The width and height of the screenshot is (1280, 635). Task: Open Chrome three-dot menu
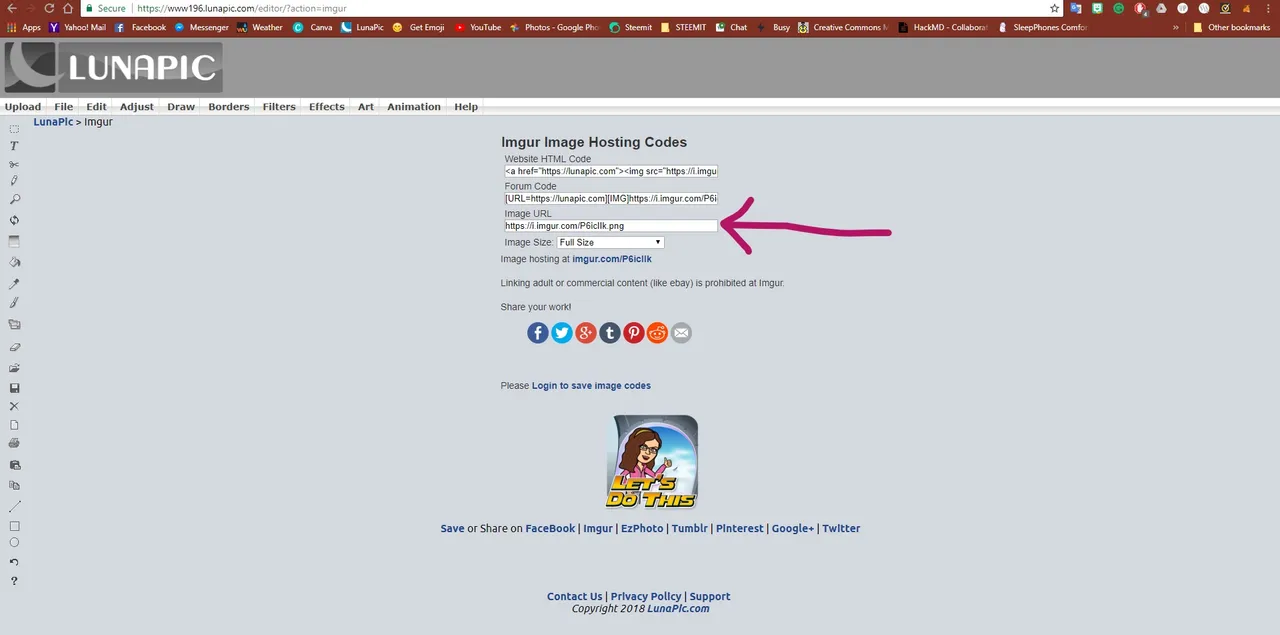coord(1268,8)
